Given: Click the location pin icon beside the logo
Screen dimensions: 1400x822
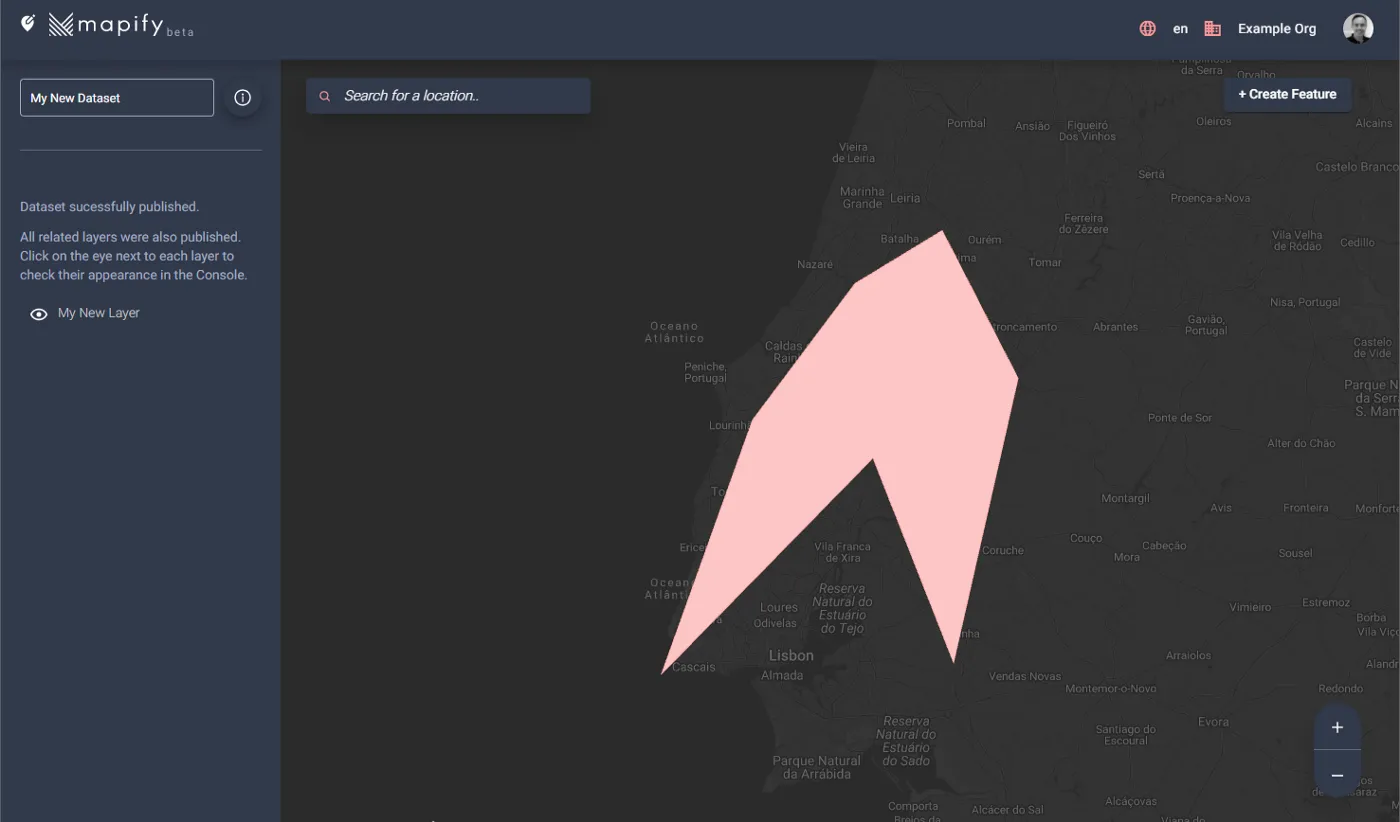Looking at the screenshot, I should (28, 22).
